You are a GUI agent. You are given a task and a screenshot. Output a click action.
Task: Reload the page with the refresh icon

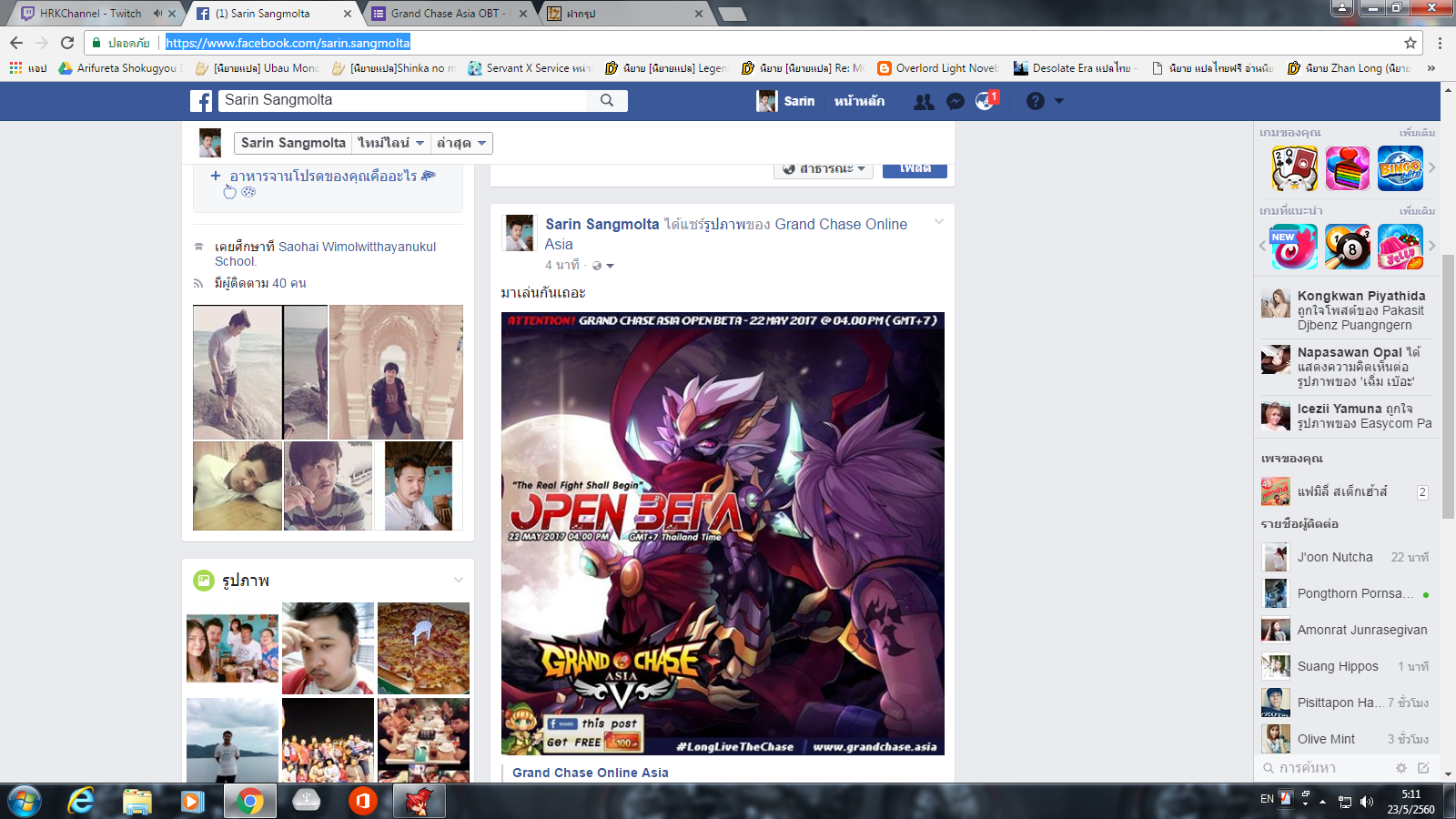pyautogui.click(x=67, y=43)
